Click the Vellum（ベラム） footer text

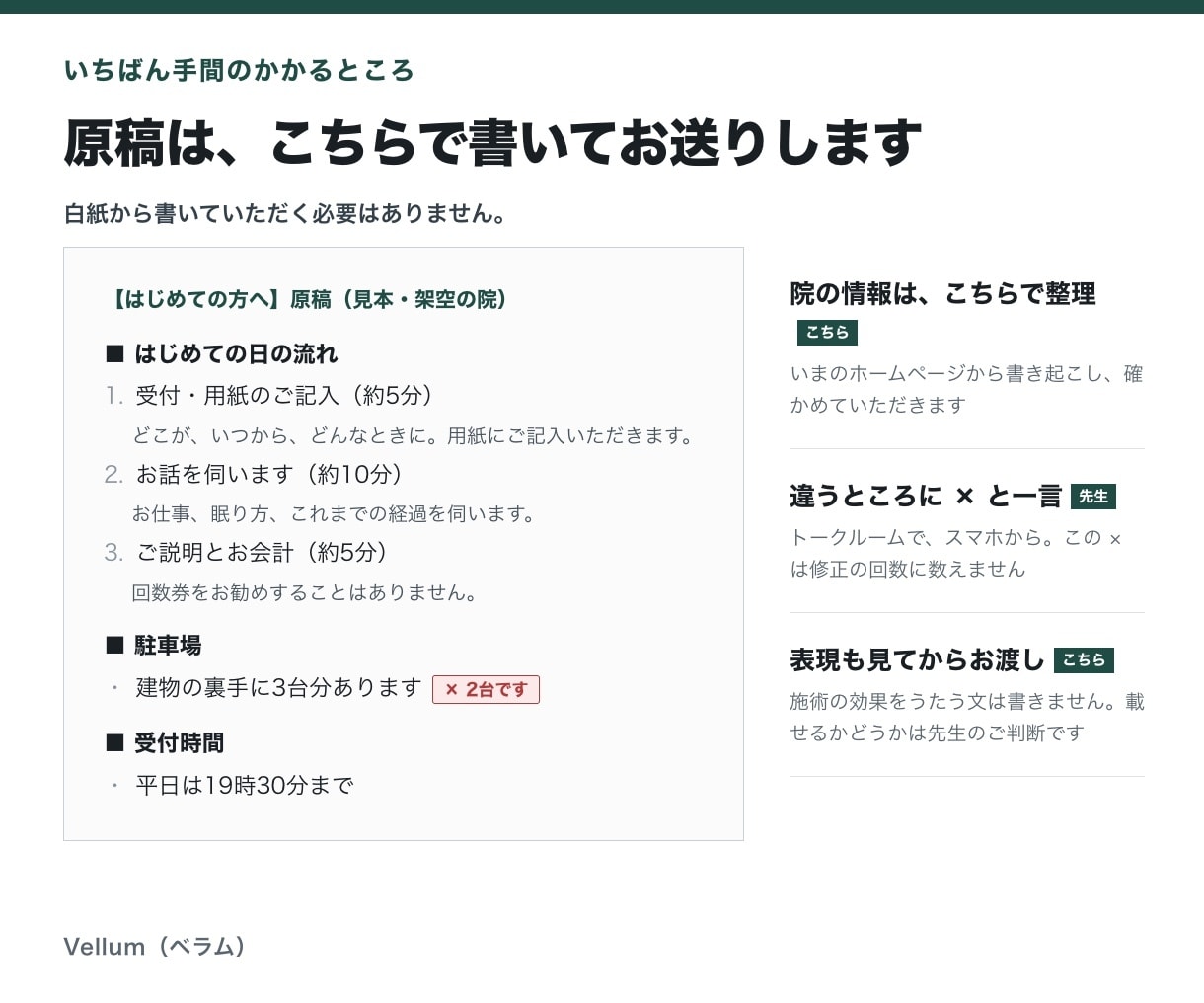pos(155,947)
